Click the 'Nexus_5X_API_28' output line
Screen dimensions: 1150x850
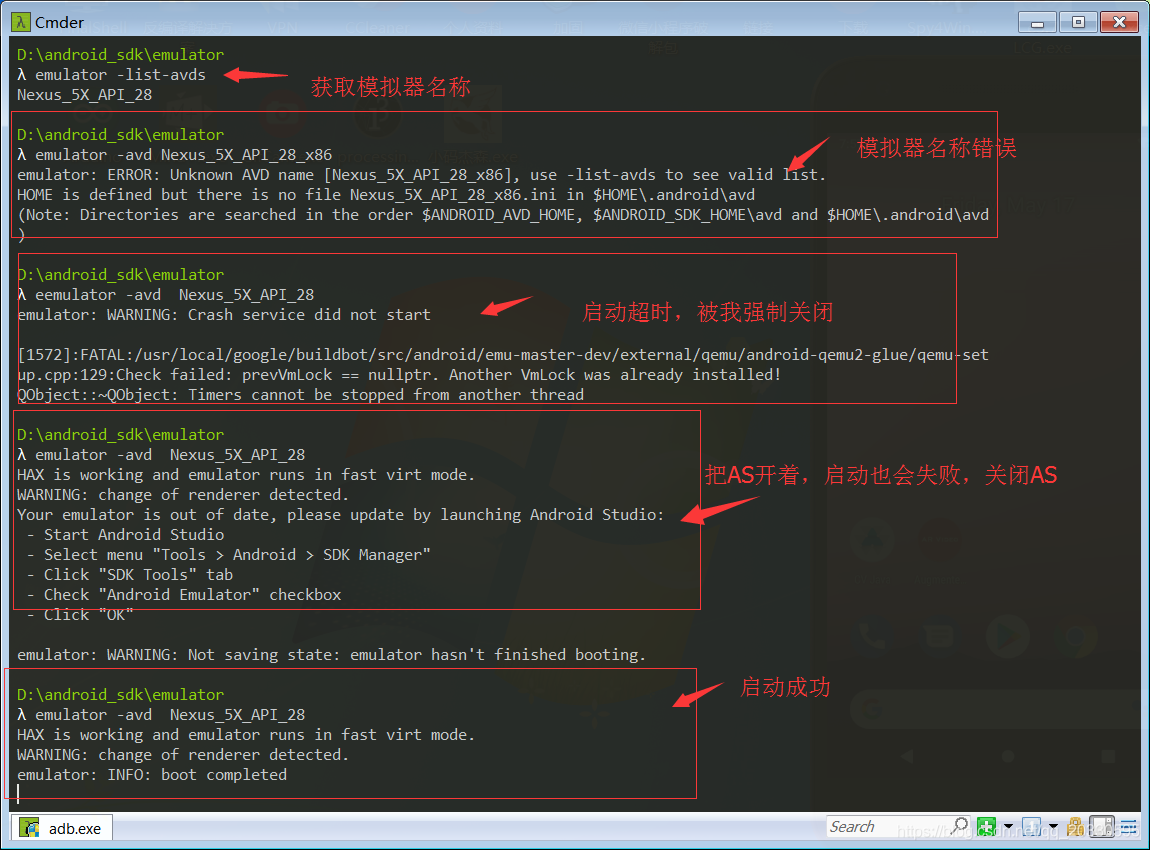84,95
